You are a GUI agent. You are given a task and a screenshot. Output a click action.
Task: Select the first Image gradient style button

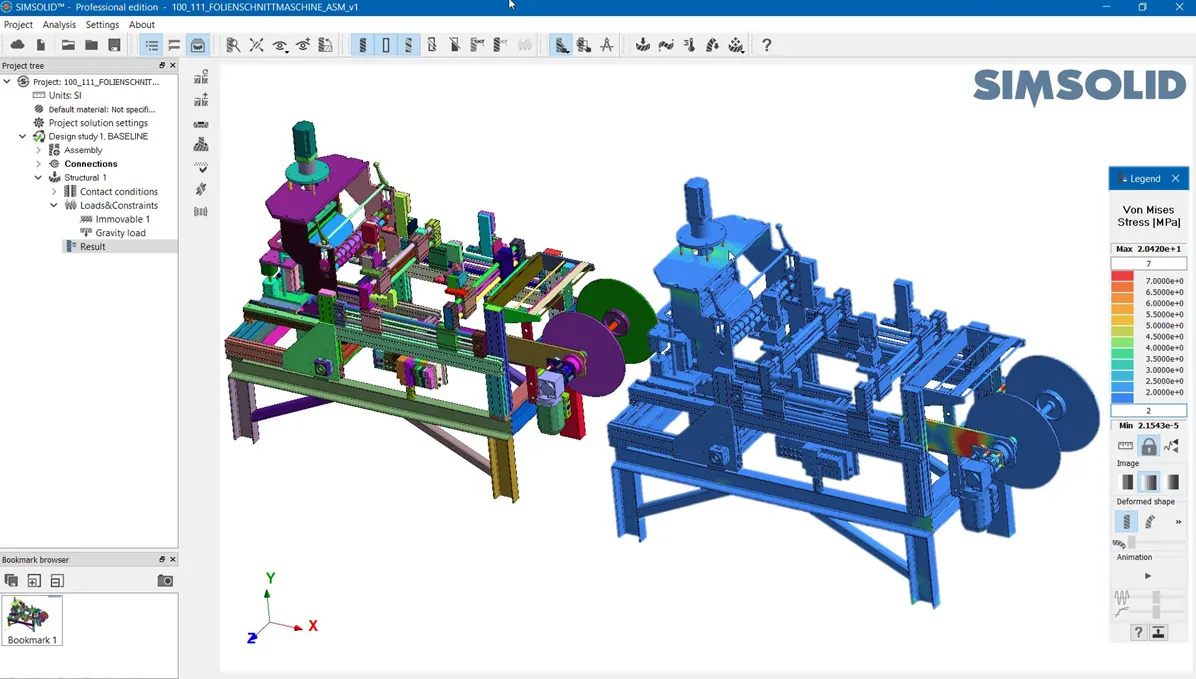pos(1127,481)
